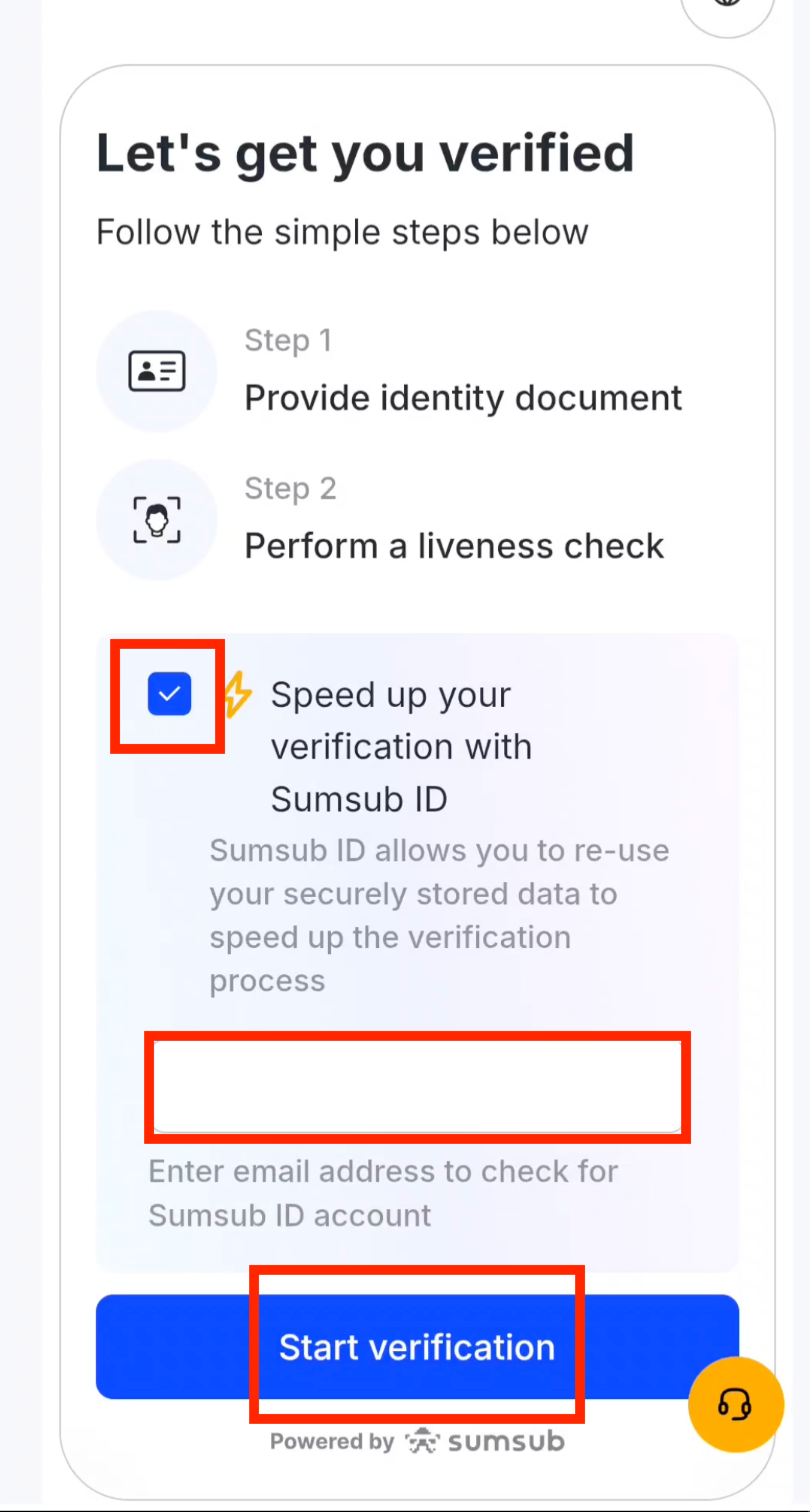
Task: Focus the email address input field
Action: (418, 1086)
